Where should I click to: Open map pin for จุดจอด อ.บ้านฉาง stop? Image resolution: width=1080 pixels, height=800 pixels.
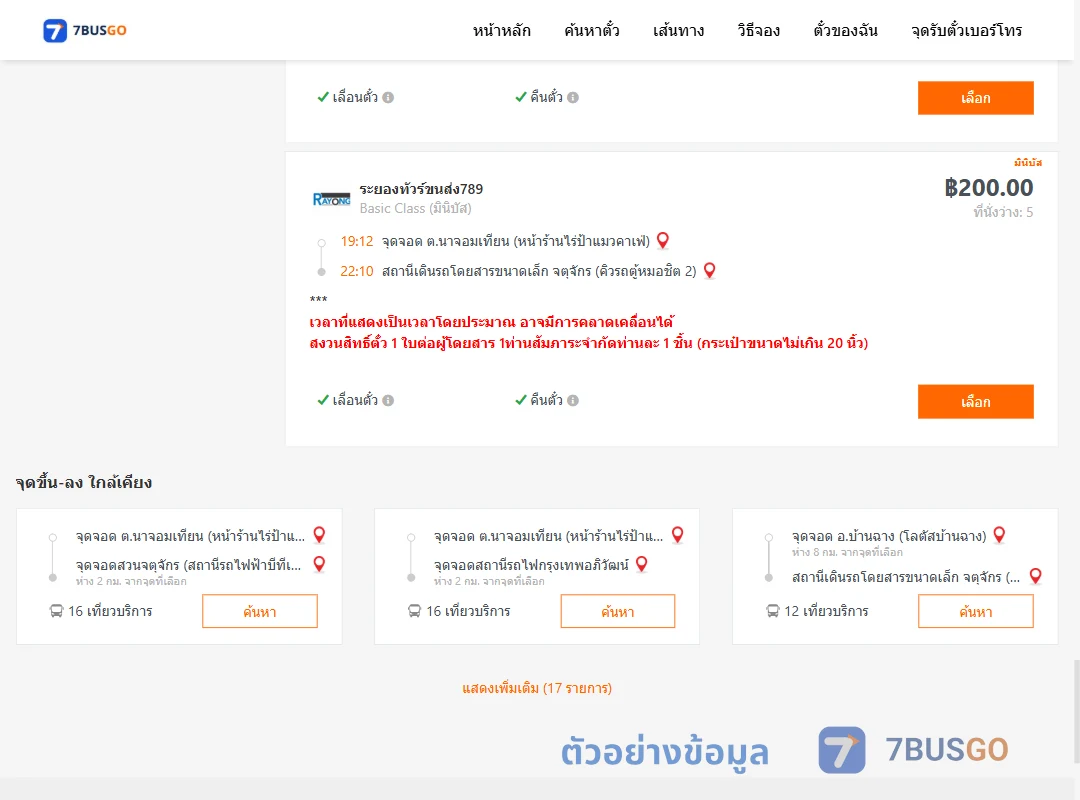click(999, 535)
